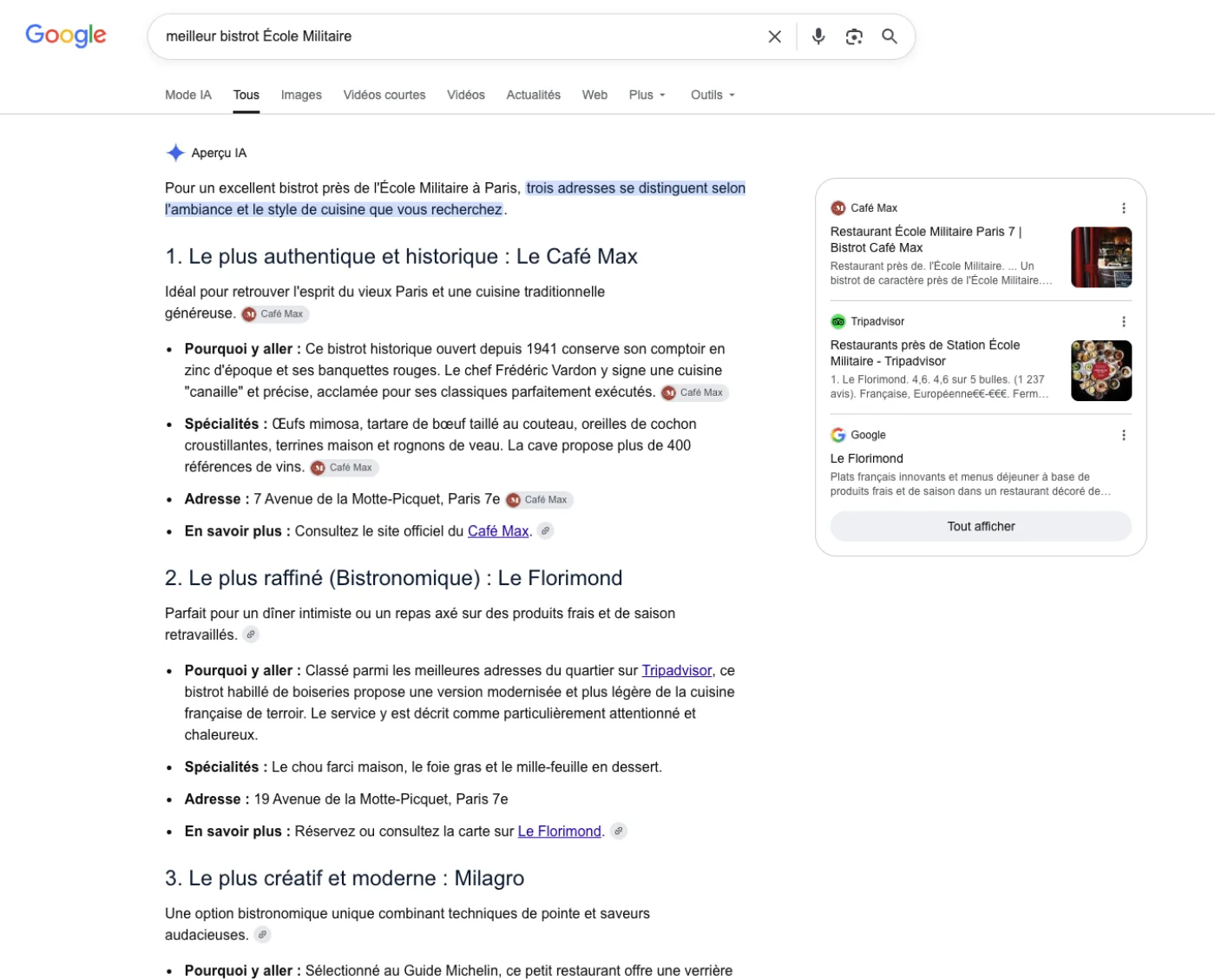Switch to the Mode IA tab

pos(188,95)
